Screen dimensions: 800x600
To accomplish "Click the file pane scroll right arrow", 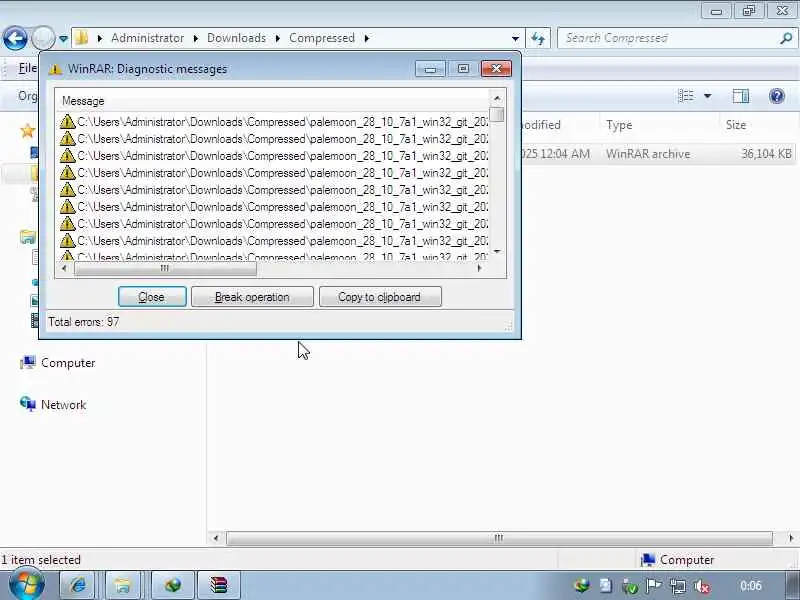I will [x=791, y=538].
